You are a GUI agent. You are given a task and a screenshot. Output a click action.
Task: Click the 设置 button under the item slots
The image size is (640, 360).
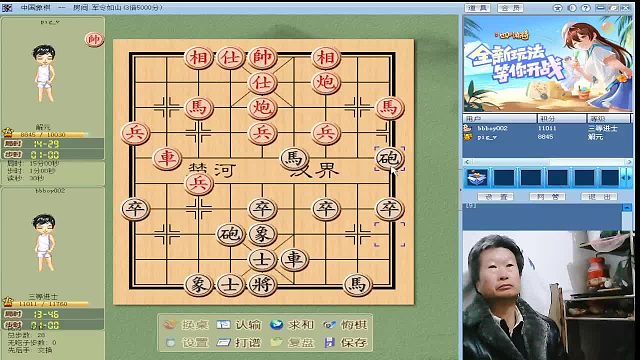495,197
